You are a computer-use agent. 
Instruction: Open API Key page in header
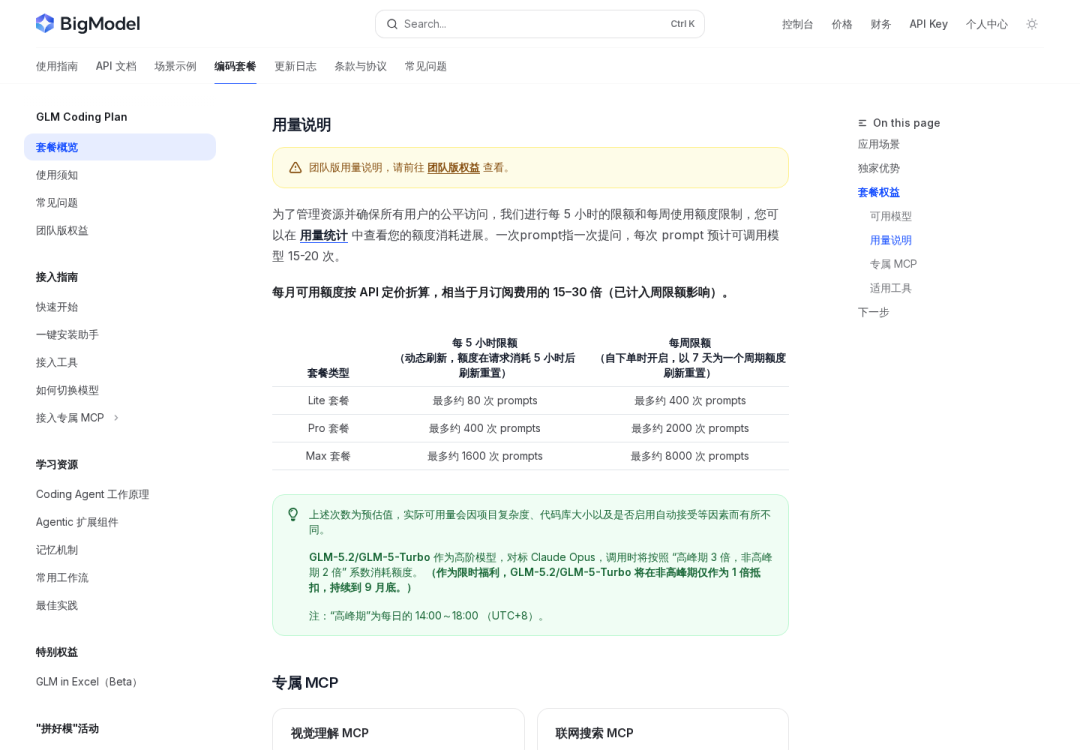(928, 24)
